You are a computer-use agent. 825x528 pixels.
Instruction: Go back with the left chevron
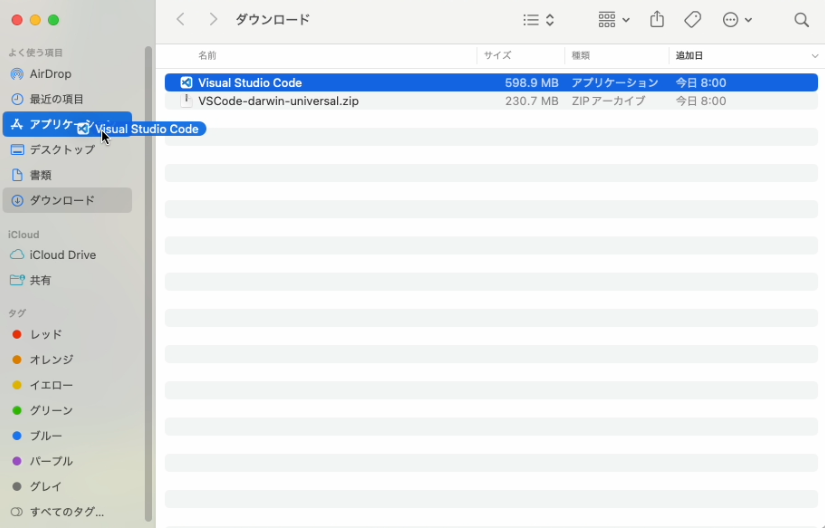(x=180, y=20)
